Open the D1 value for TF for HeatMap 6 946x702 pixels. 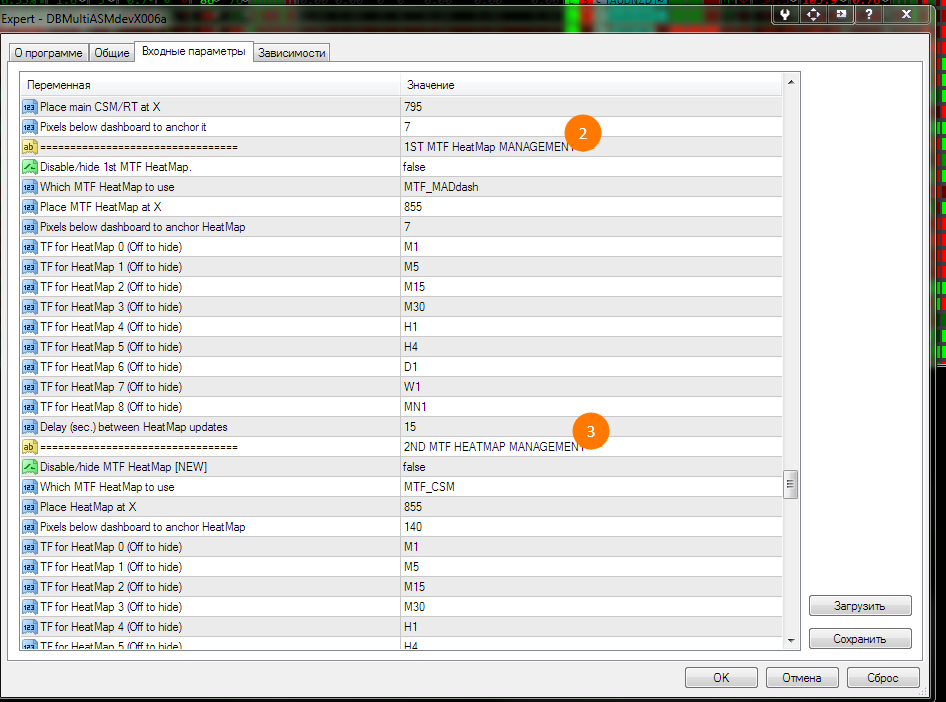[591, 367]
